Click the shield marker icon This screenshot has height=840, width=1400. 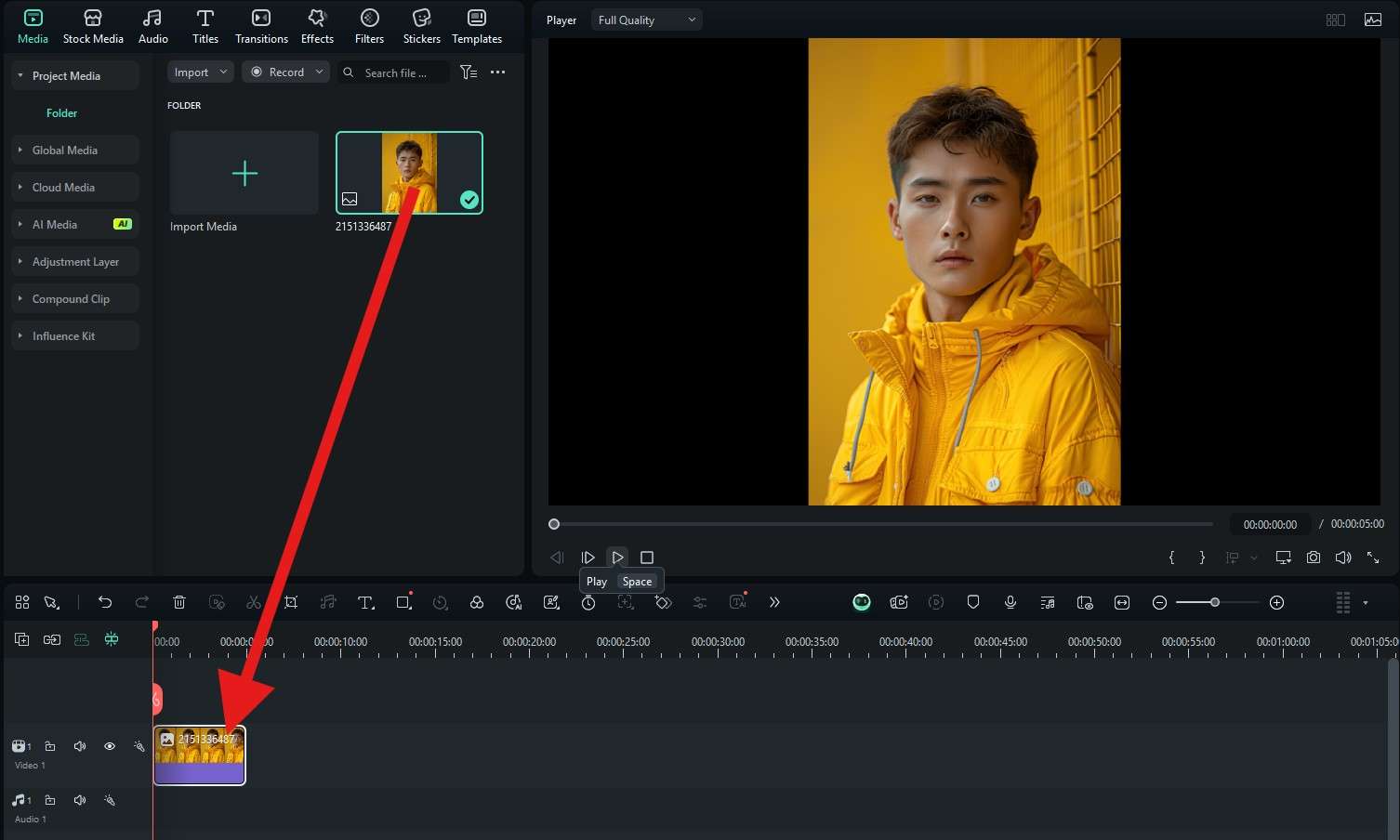pos(973,602)
